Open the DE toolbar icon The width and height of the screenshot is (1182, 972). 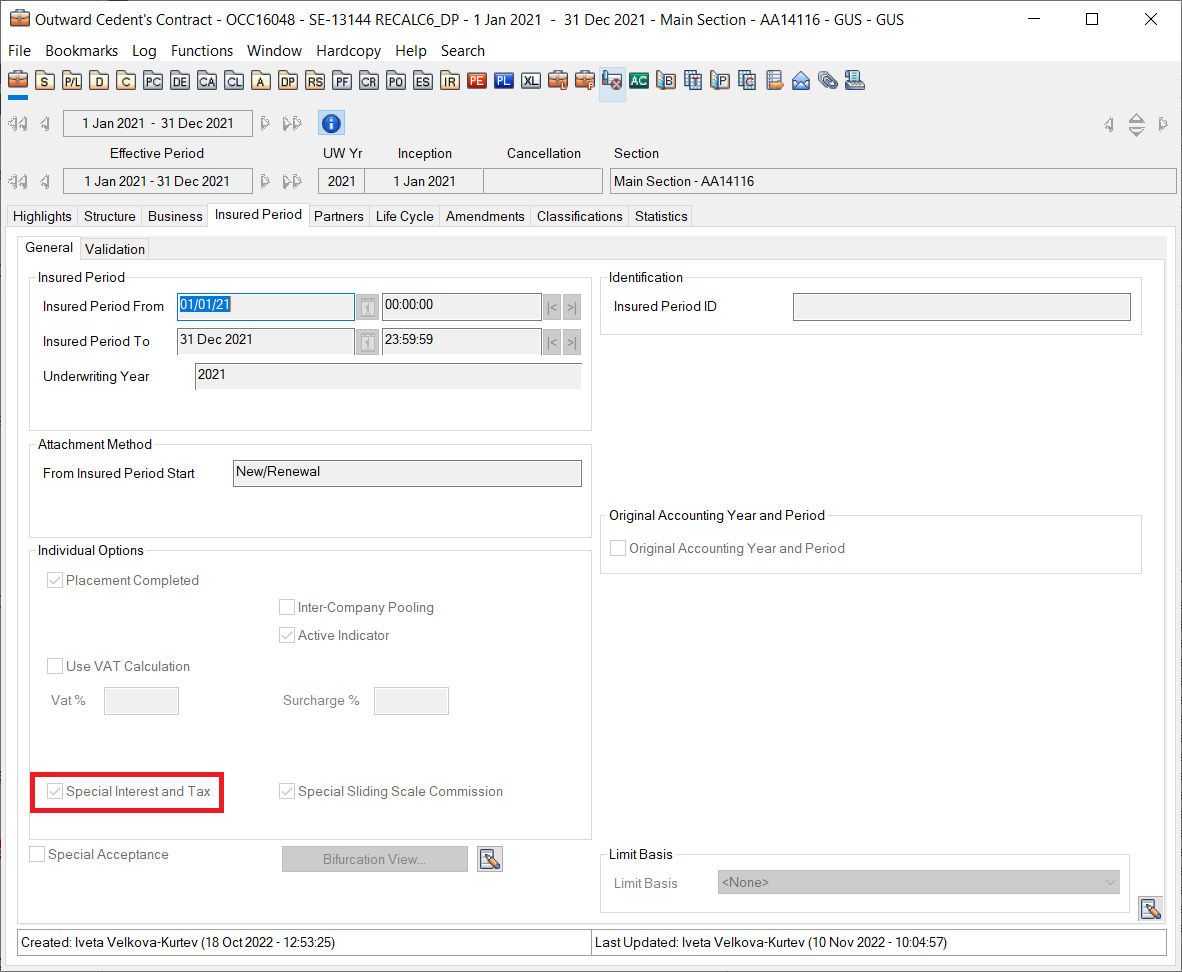(180, 81)
